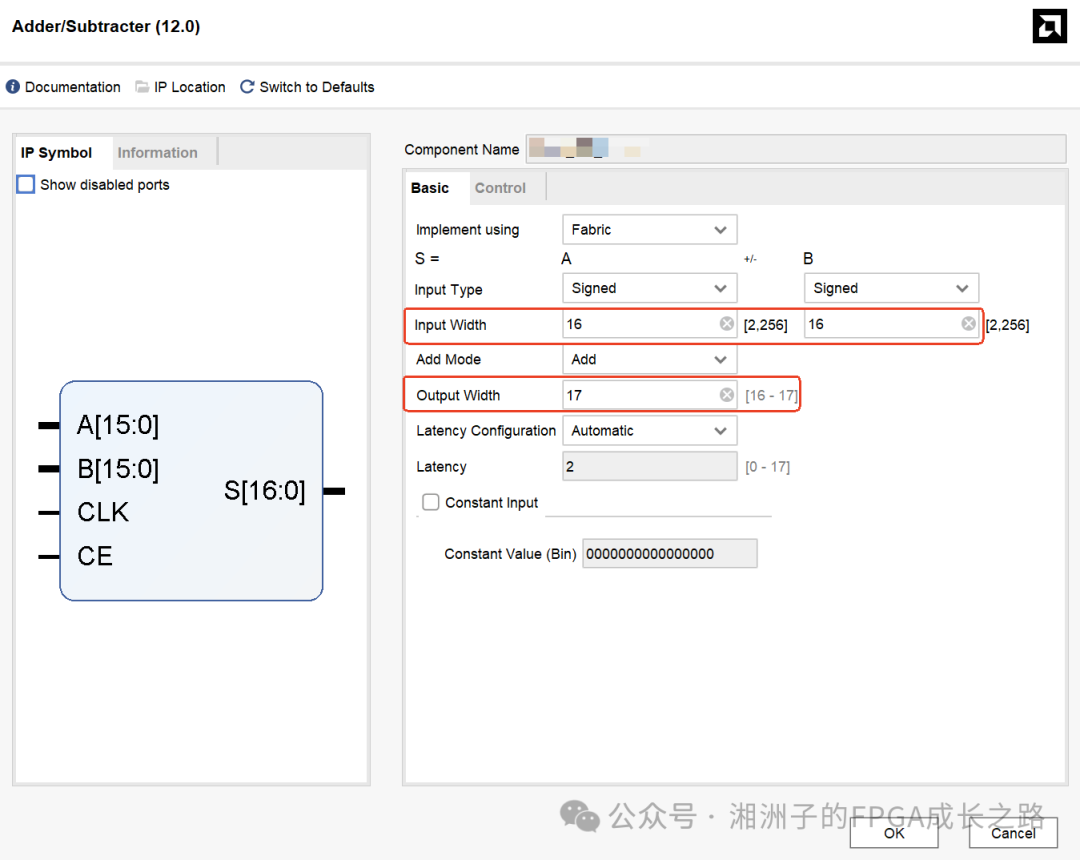
Task: Click the Latency field showing 2
Action: tap(650, 466)
